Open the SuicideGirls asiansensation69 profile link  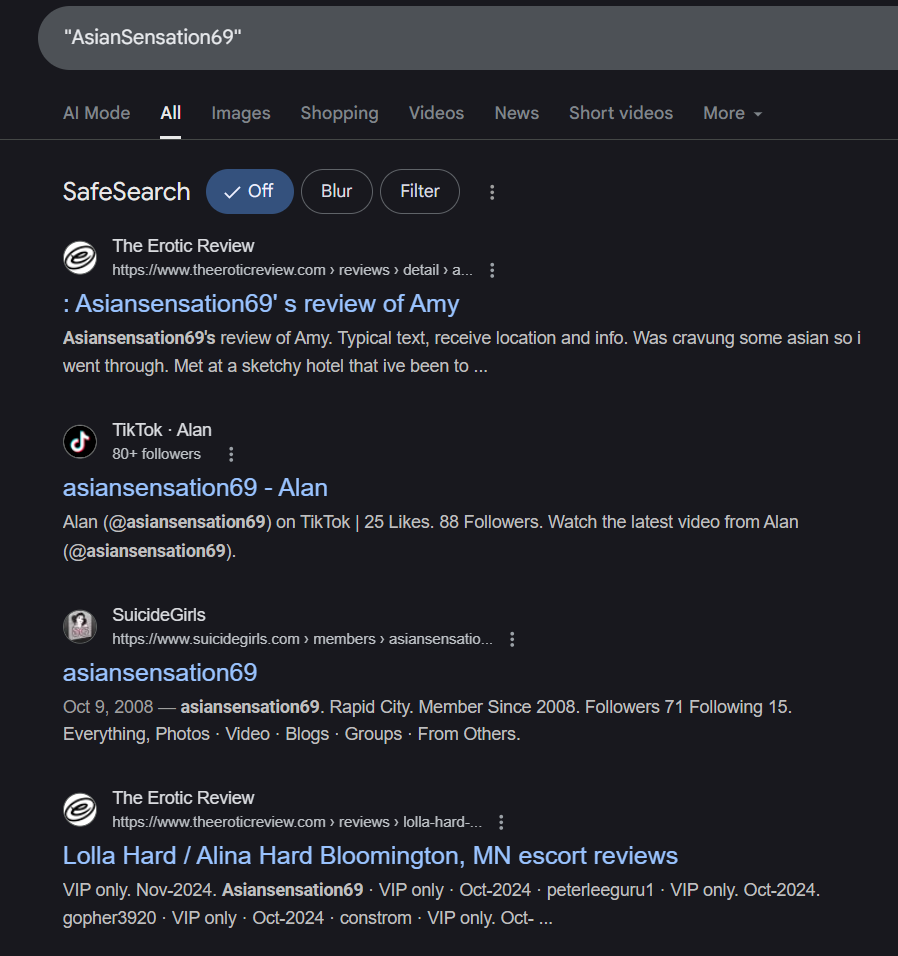160,672
